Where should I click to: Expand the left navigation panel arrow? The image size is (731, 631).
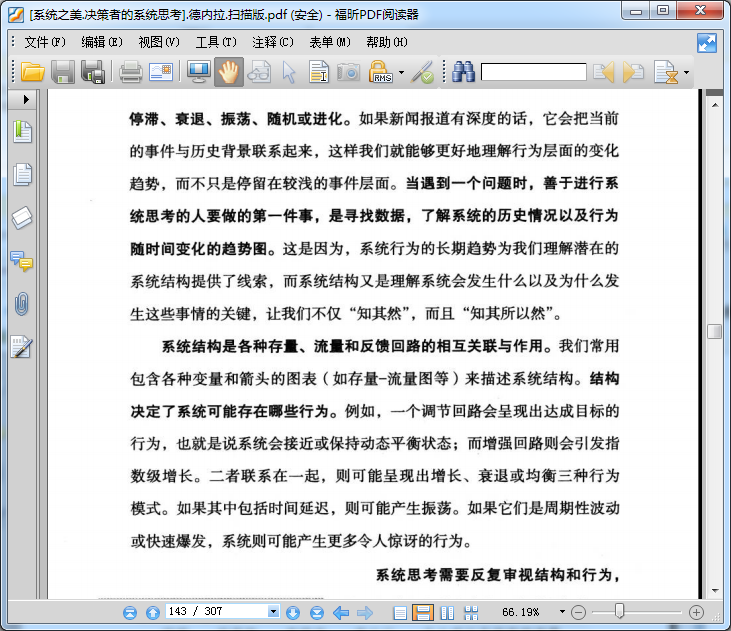[x=26, y=99]
